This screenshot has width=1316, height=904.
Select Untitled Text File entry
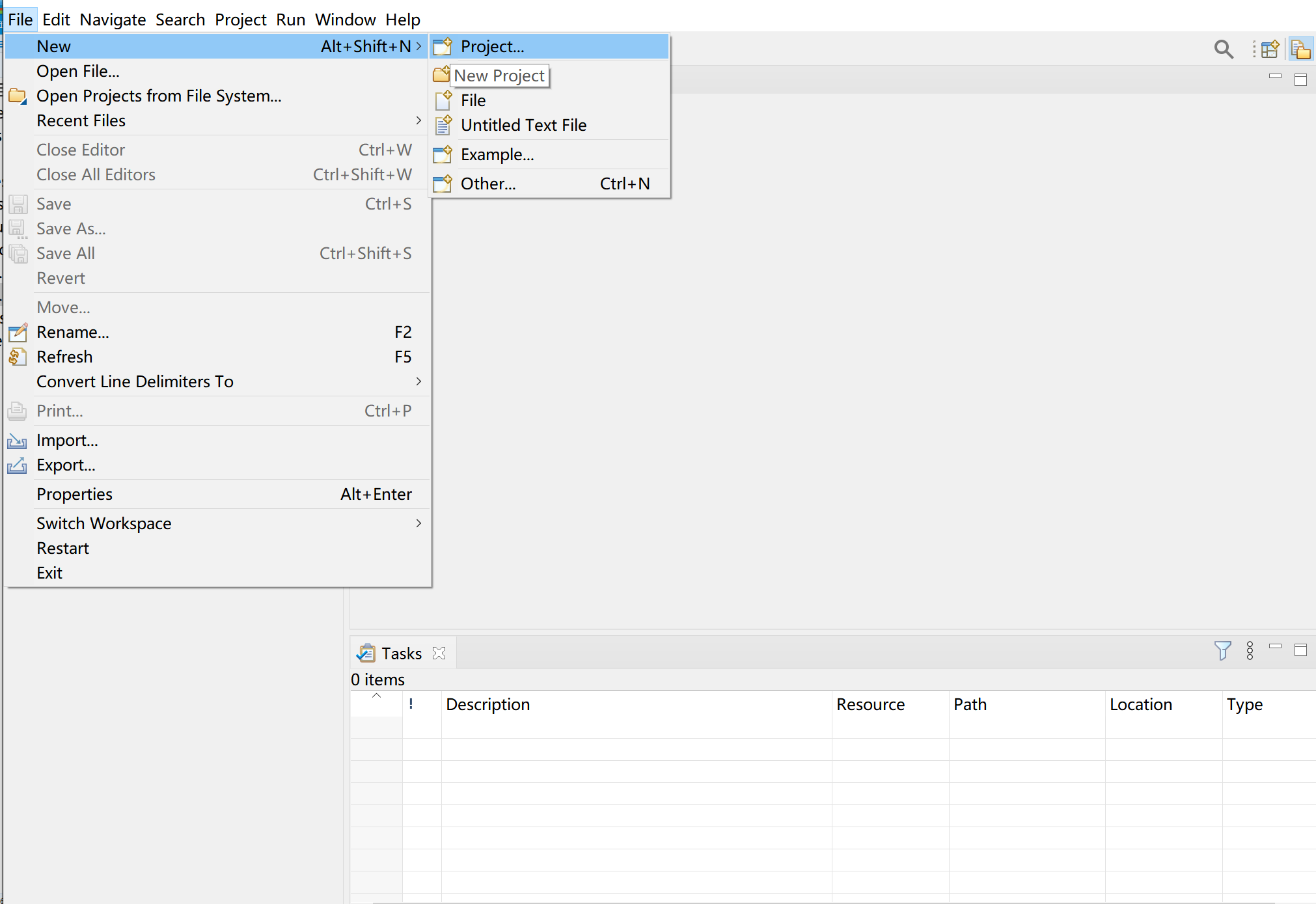(549, 125)
